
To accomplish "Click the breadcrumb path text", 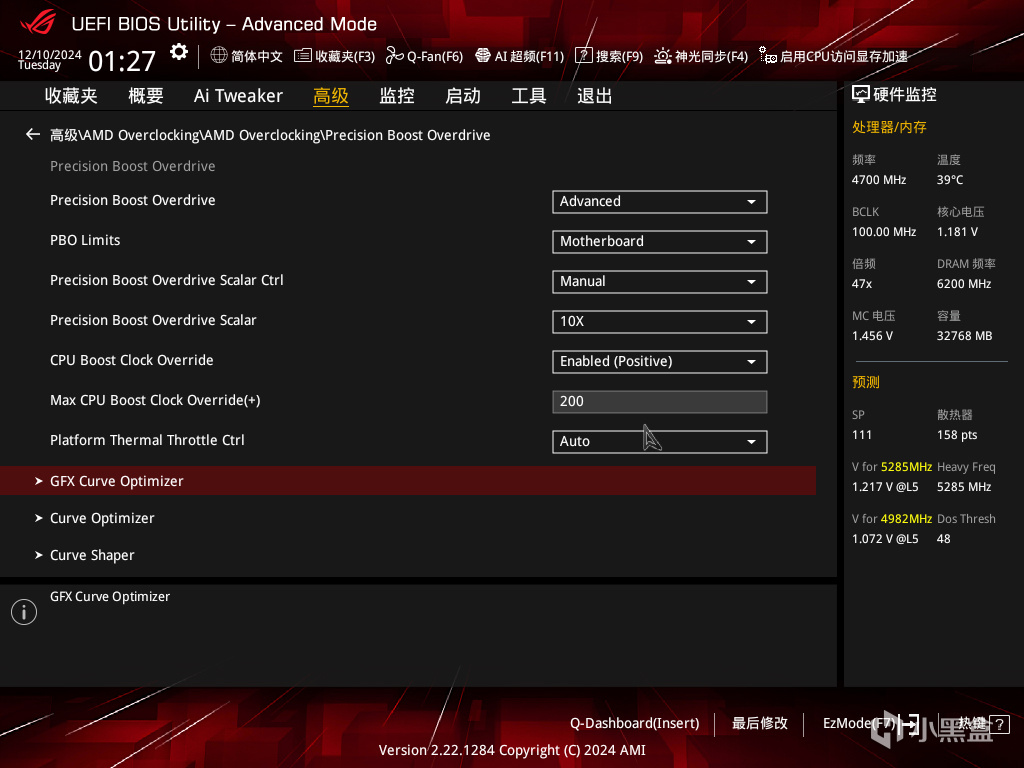I will pyautogui.click(x=270, y=135).
